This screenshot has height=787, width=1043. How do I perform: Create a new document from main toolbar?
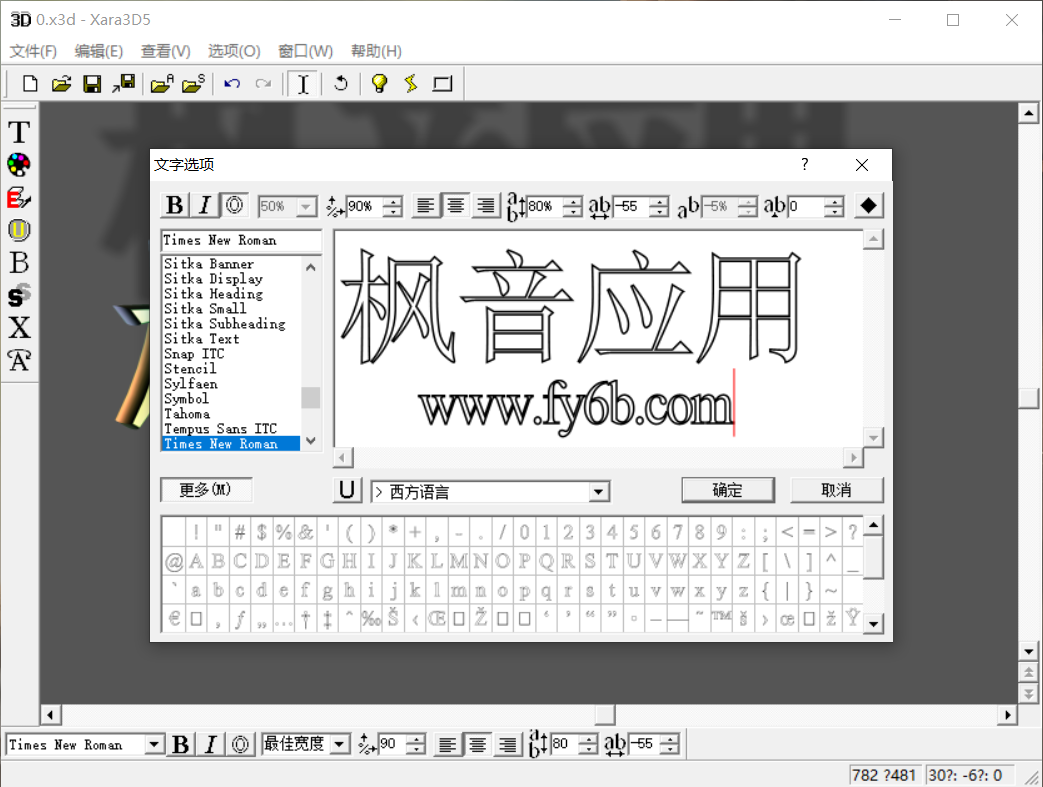30,84
